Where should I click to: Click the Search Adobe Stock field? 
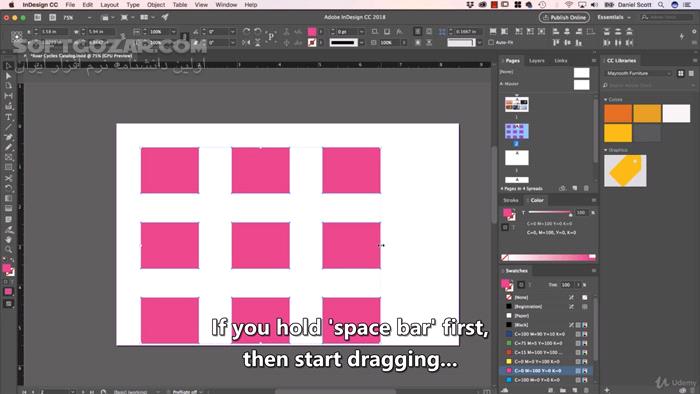click(x=648, y=85)
